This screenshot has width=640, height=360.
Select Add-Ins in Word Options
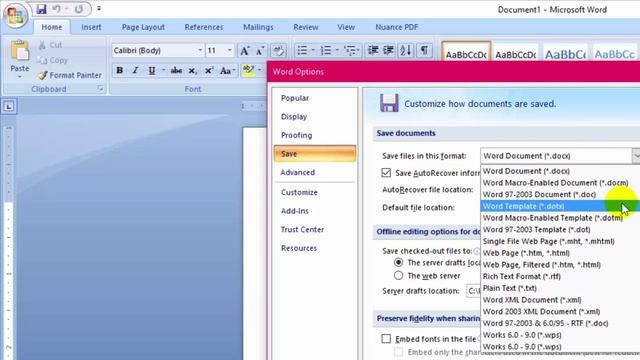coord(295,211)
